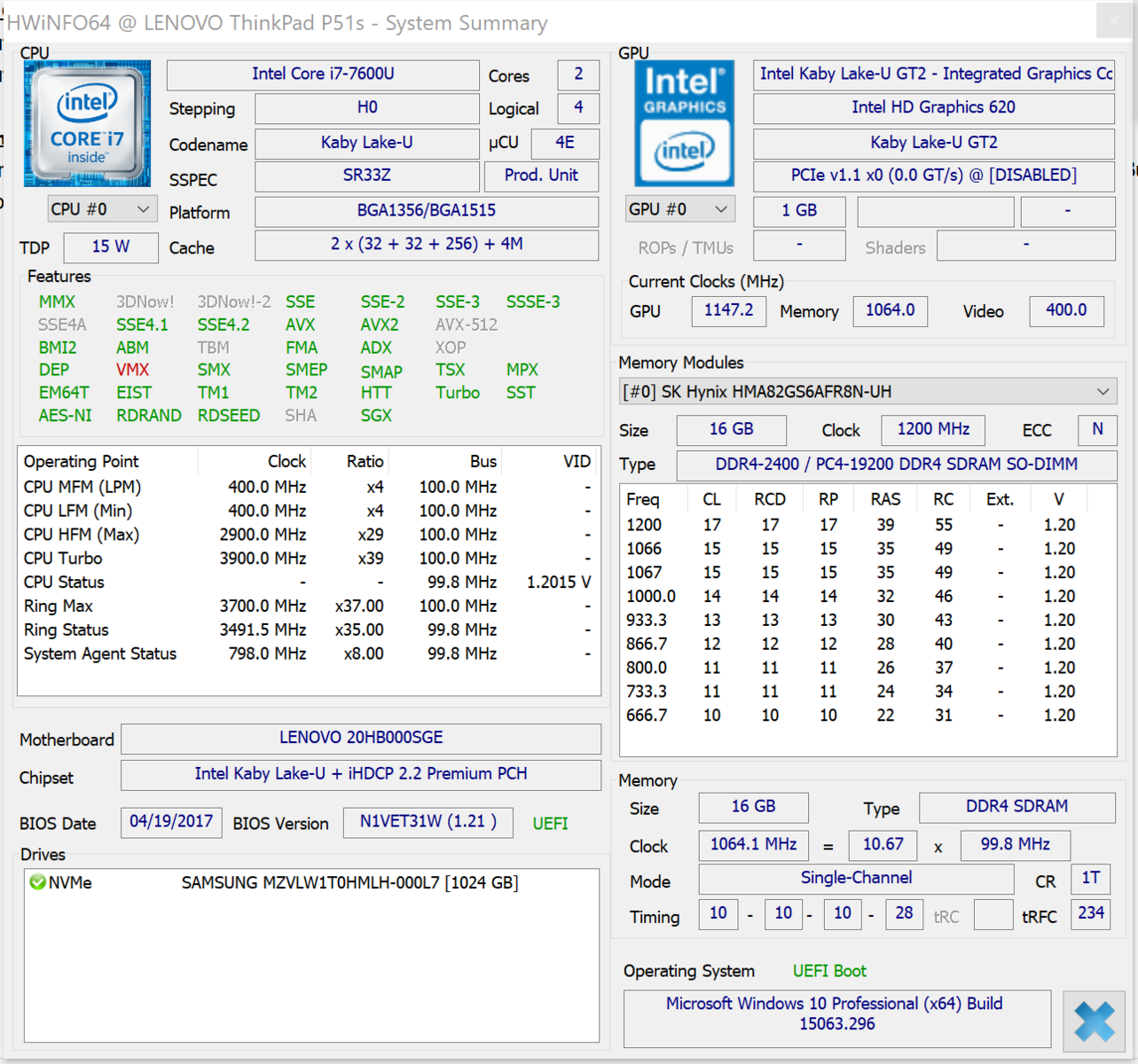Click the ECC value N
This screenshot has width=1138, height=1064.
click(x=1097, y=430)
